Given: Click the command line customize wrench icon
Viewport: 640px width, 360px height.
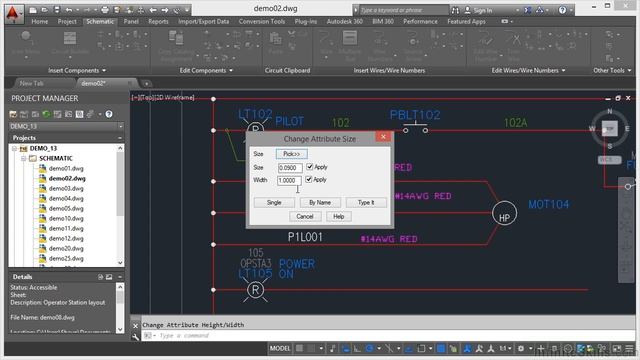Looking at the screenshot, I should click(136, 336).
